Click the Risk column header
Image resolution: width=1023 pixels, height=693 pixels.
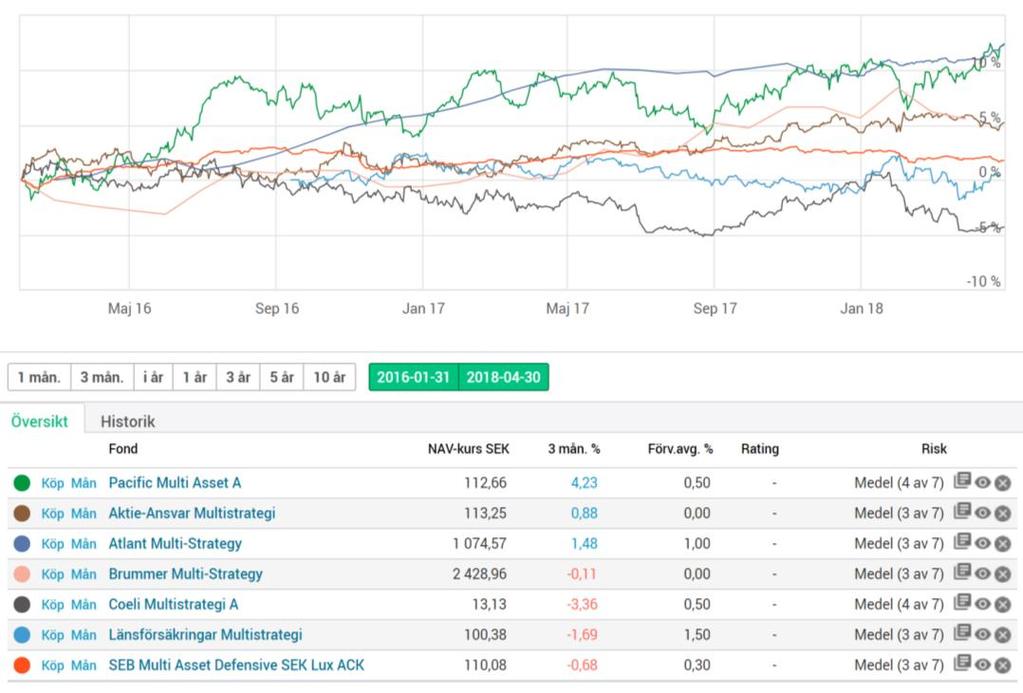click(934, 449)
